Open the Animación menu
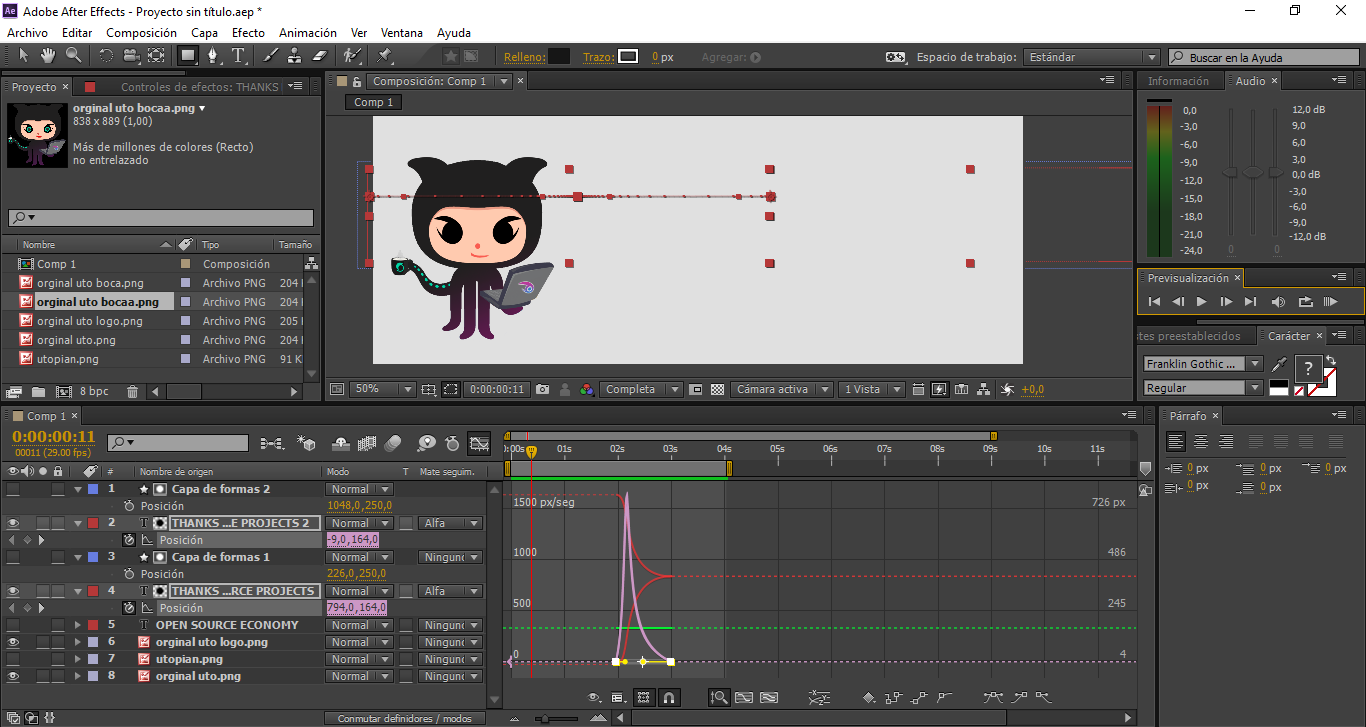The image size is (1366, 727). 308,33
